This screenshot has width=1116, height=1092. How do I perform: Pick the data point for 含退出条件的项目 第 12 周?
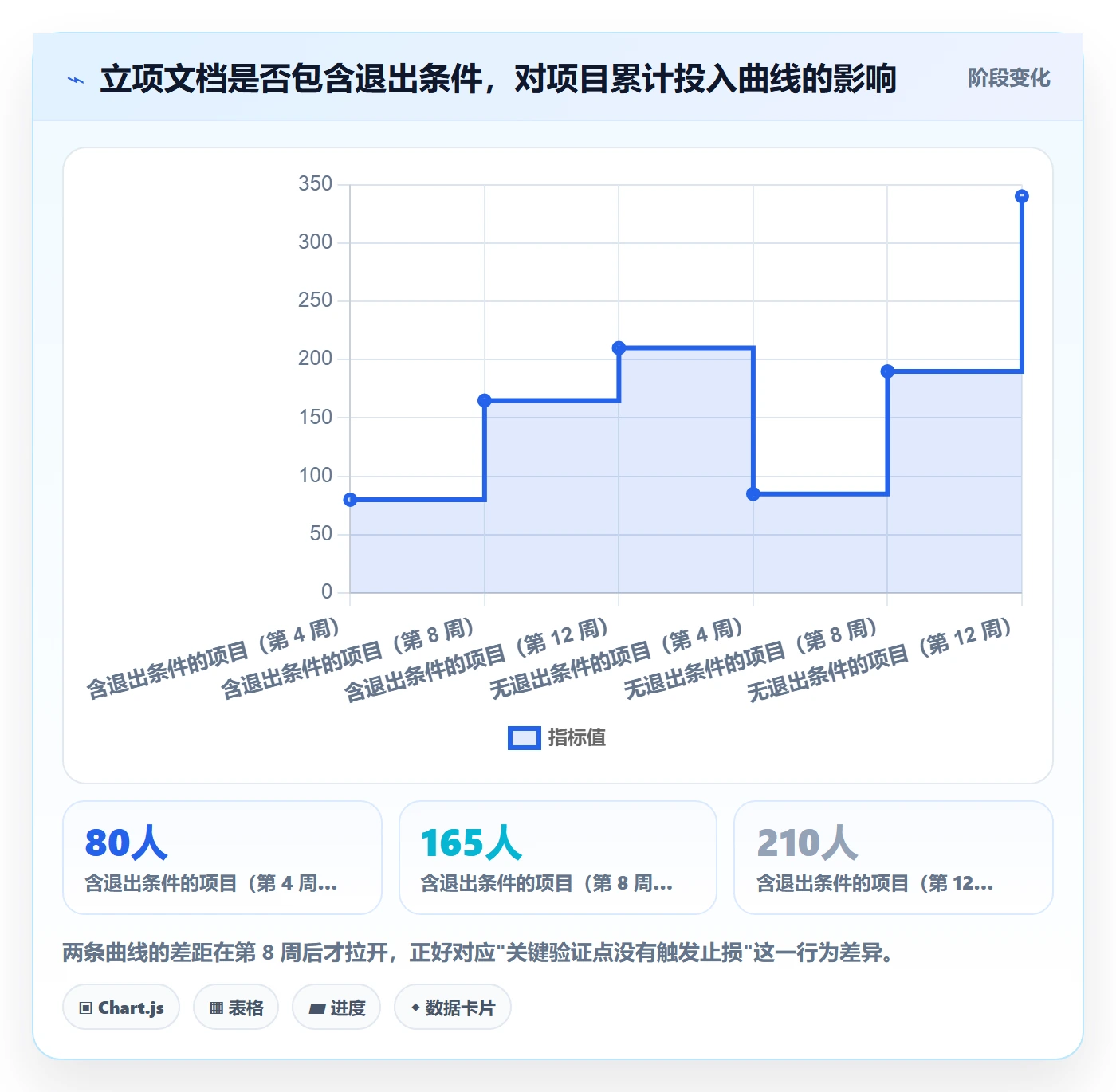point(619,348)
